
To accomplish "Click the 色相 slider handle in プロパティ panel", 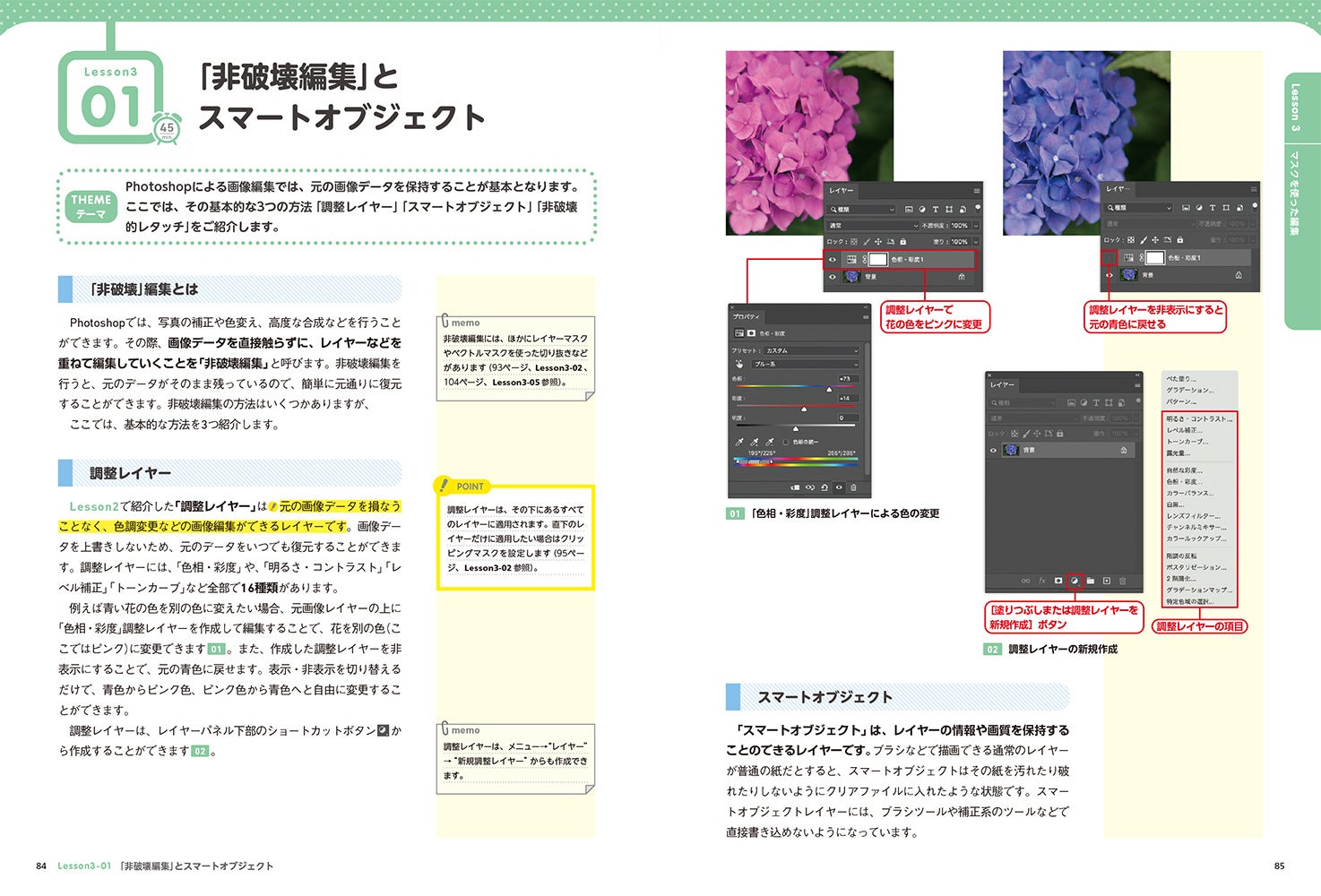I will pyautogui.click(x=828, y=391).
